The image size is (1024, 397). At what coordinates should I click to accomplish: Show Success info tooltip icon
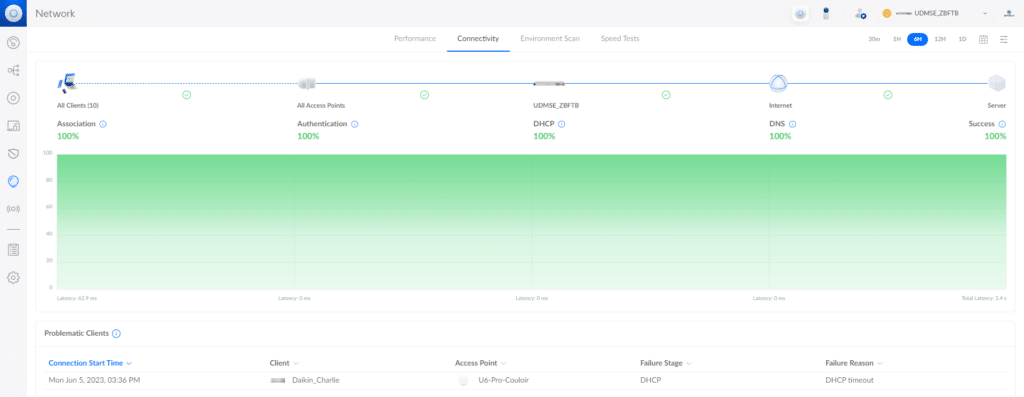tap(1002, 123)
